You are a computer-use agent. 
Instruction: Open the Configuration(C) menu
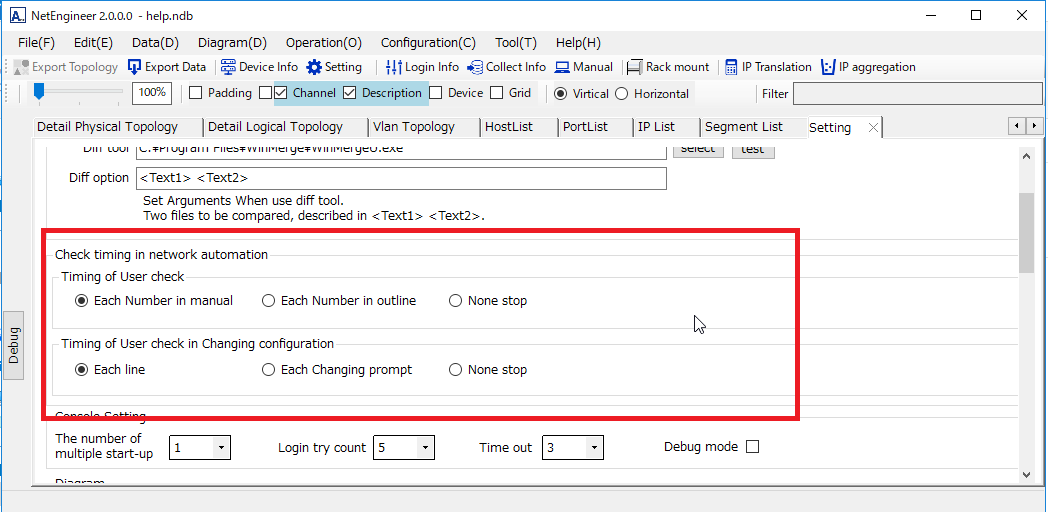pyautogui.click(x=428, y=43)
